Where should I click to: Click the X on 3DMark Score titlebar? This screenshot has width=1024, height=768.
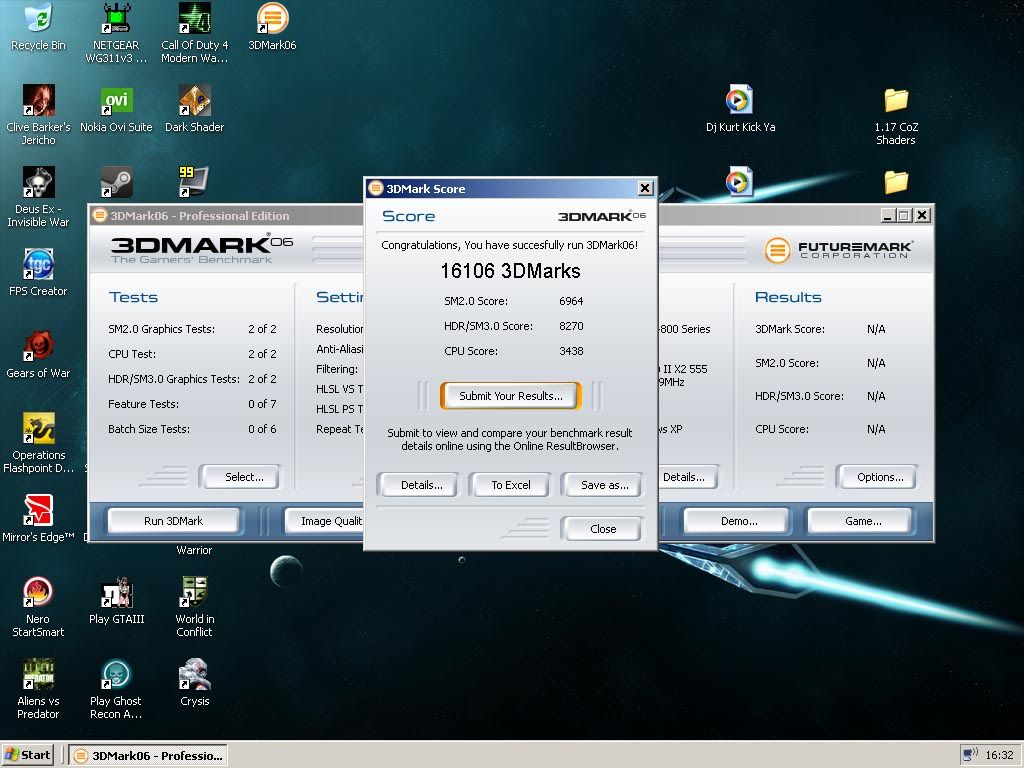pos(645,188)
